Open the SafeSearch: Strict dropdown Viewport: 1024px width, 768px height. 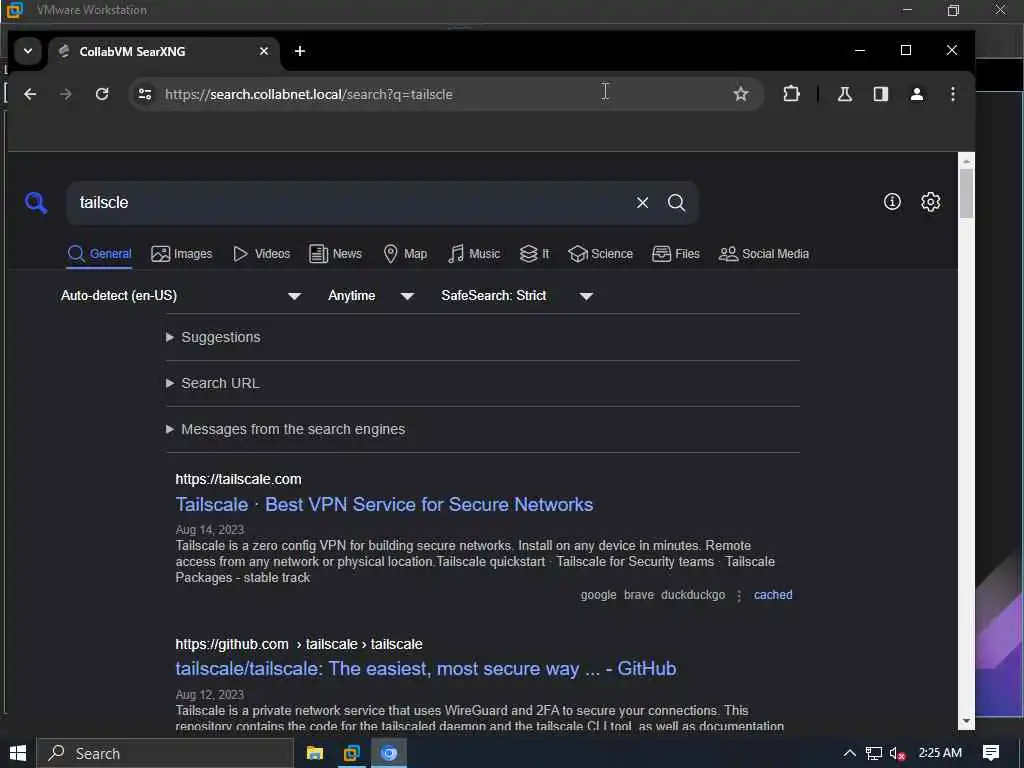(517, 296)
